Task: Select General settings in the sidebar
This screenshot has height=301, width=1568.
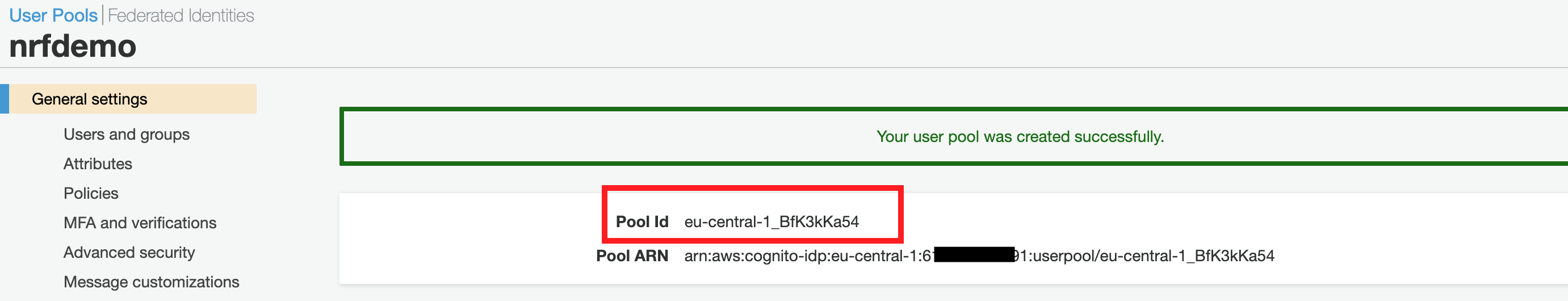Action: tap(90, 99)
